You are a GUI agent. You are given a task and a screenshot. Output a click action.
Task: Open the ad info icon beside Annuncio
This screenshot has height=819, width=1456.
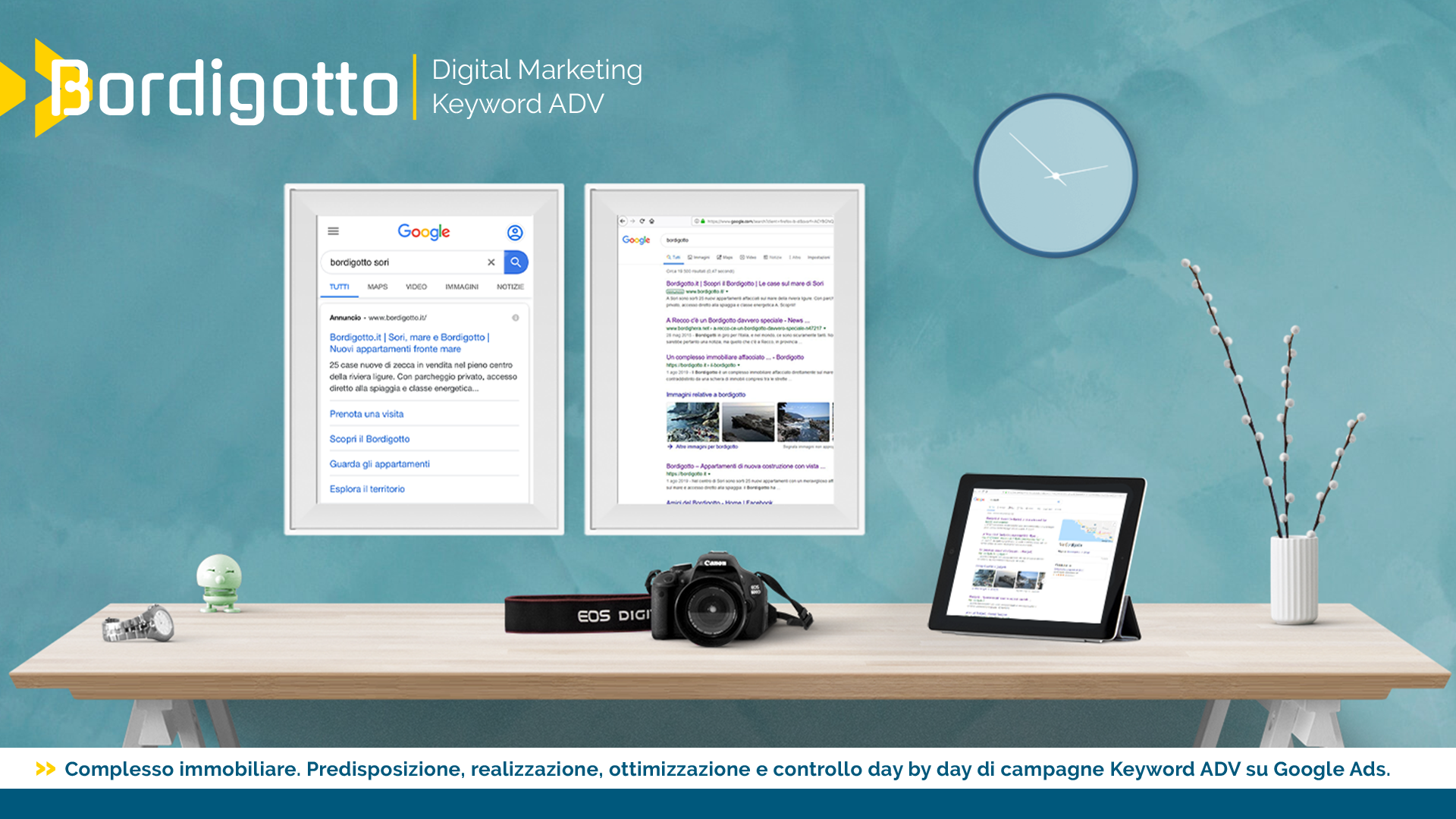click(516, 318)
